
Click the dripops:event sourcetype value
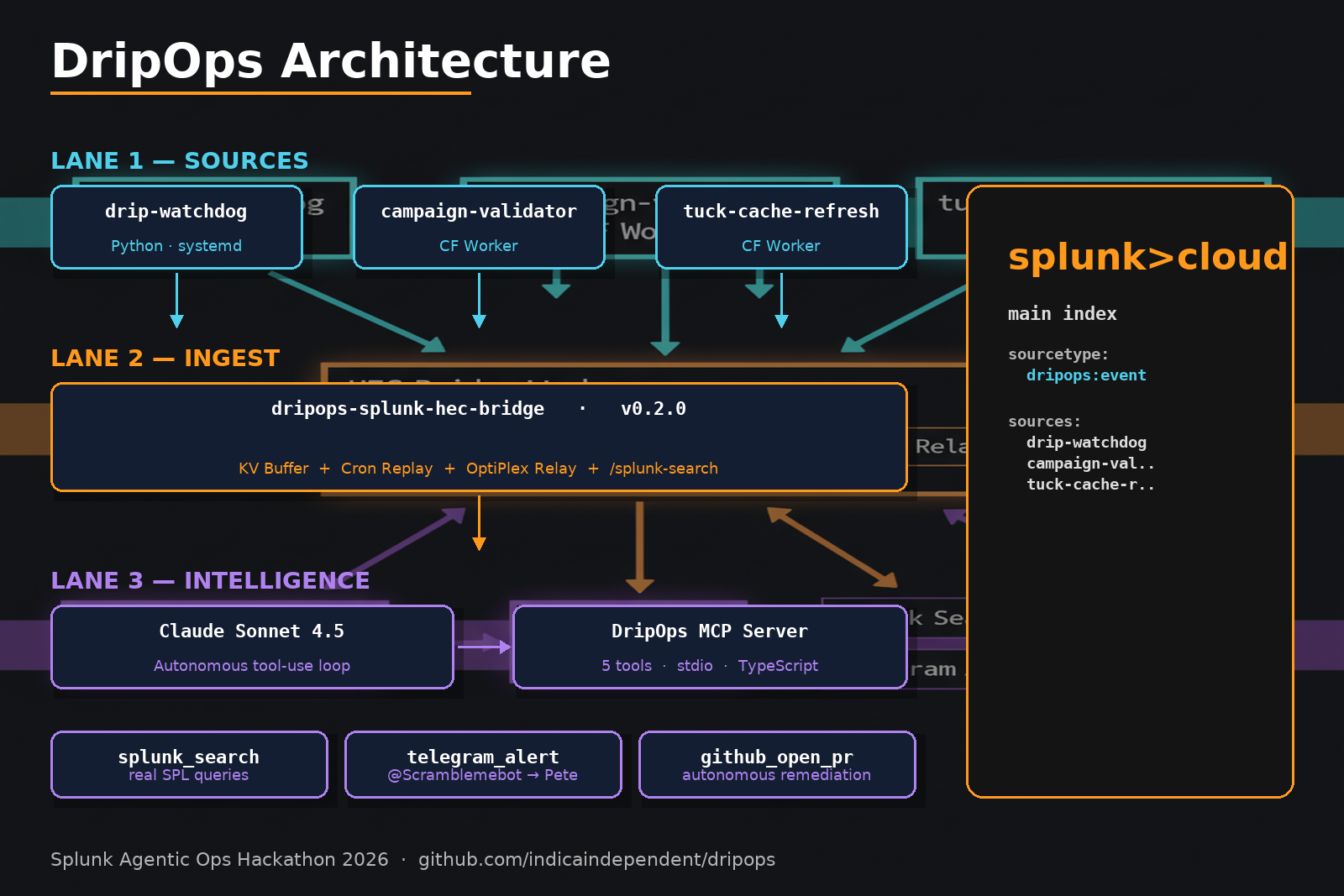1086,375
